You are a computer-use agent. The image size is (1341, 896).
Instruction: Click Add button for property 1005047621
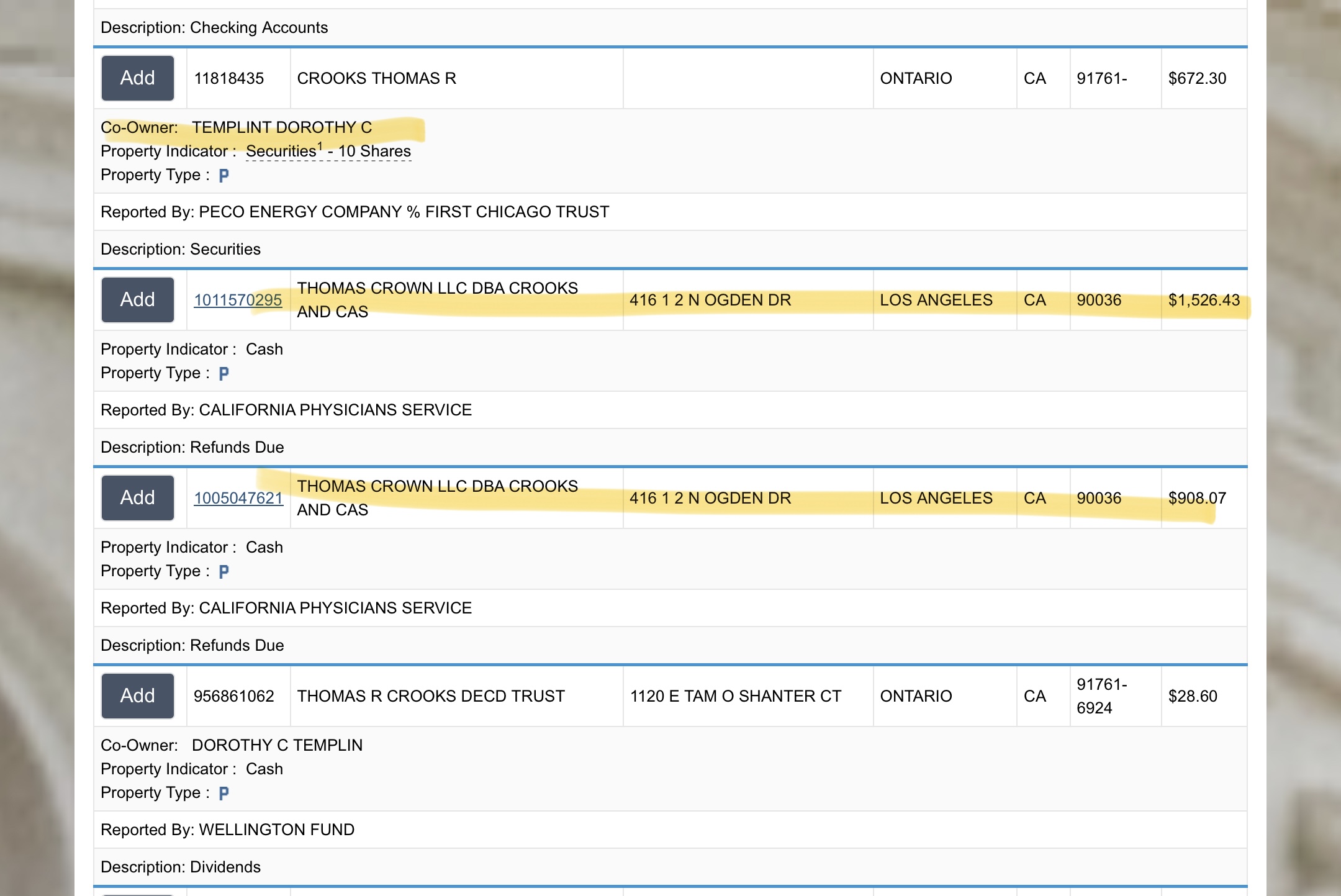coord(138,498)
